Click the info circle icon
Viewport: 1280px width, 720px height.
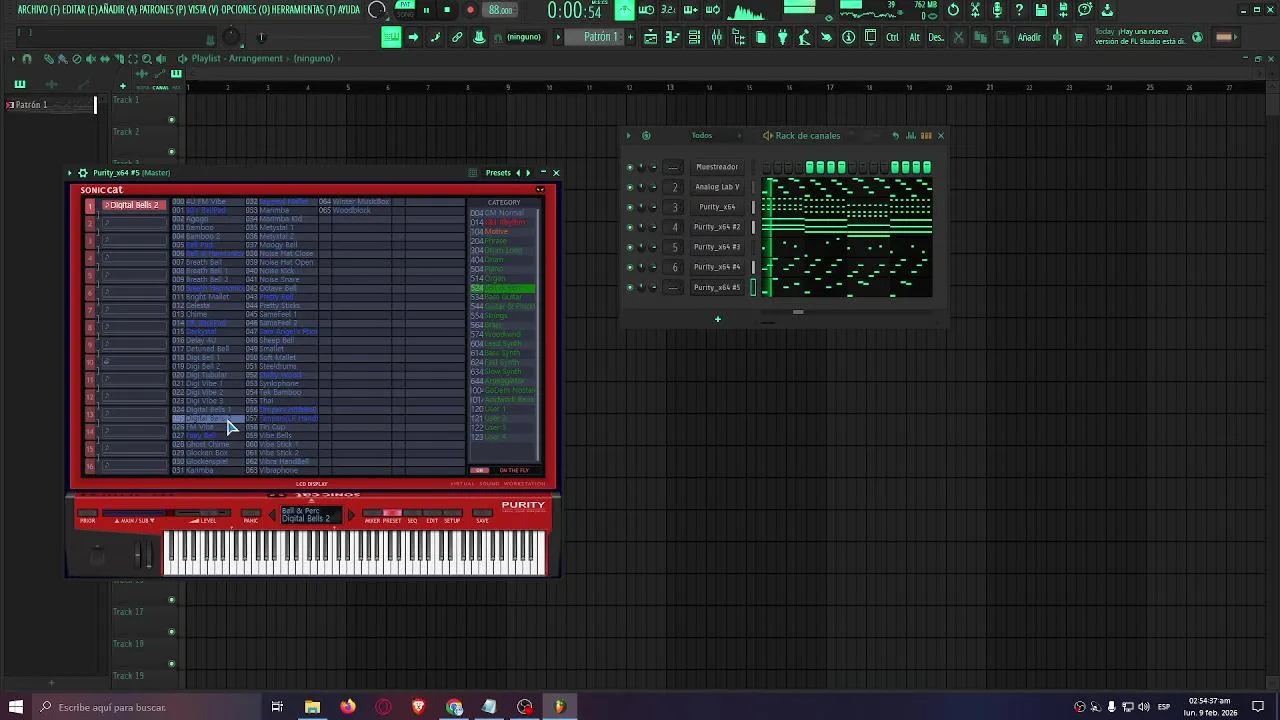click(849, 37)
